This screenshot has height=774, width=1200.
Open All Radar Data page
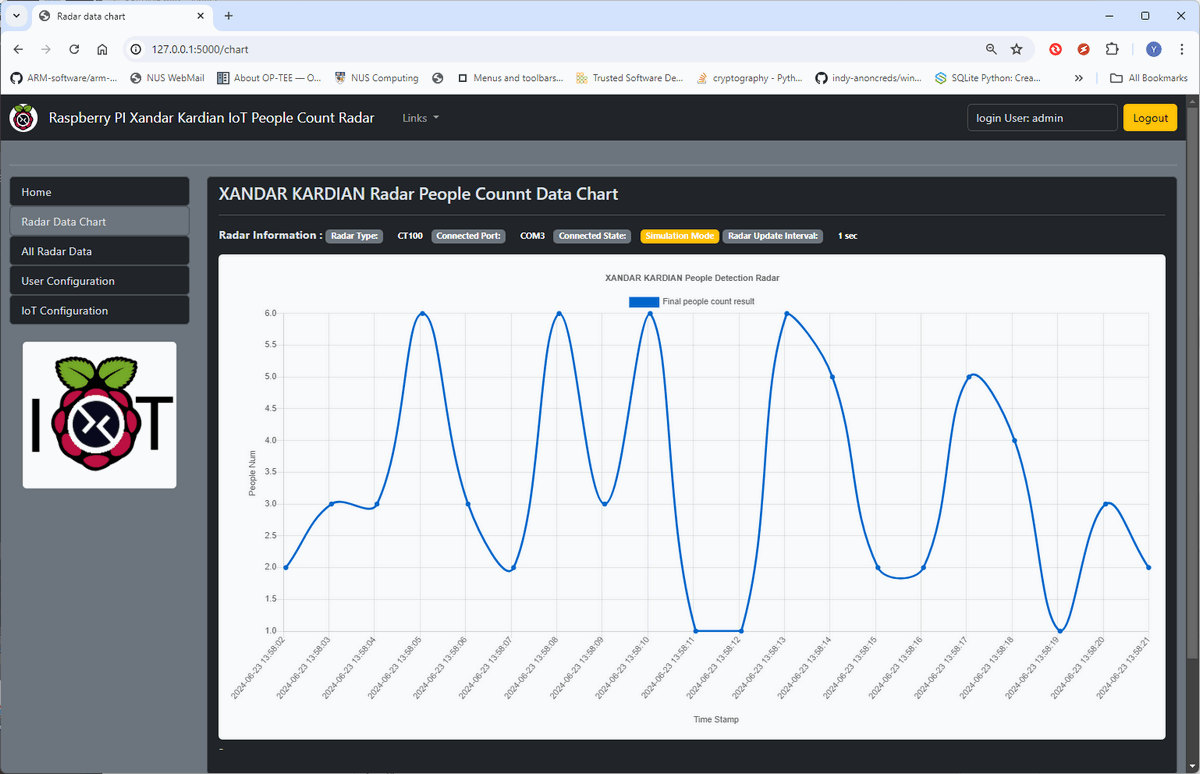click(99, 251)
